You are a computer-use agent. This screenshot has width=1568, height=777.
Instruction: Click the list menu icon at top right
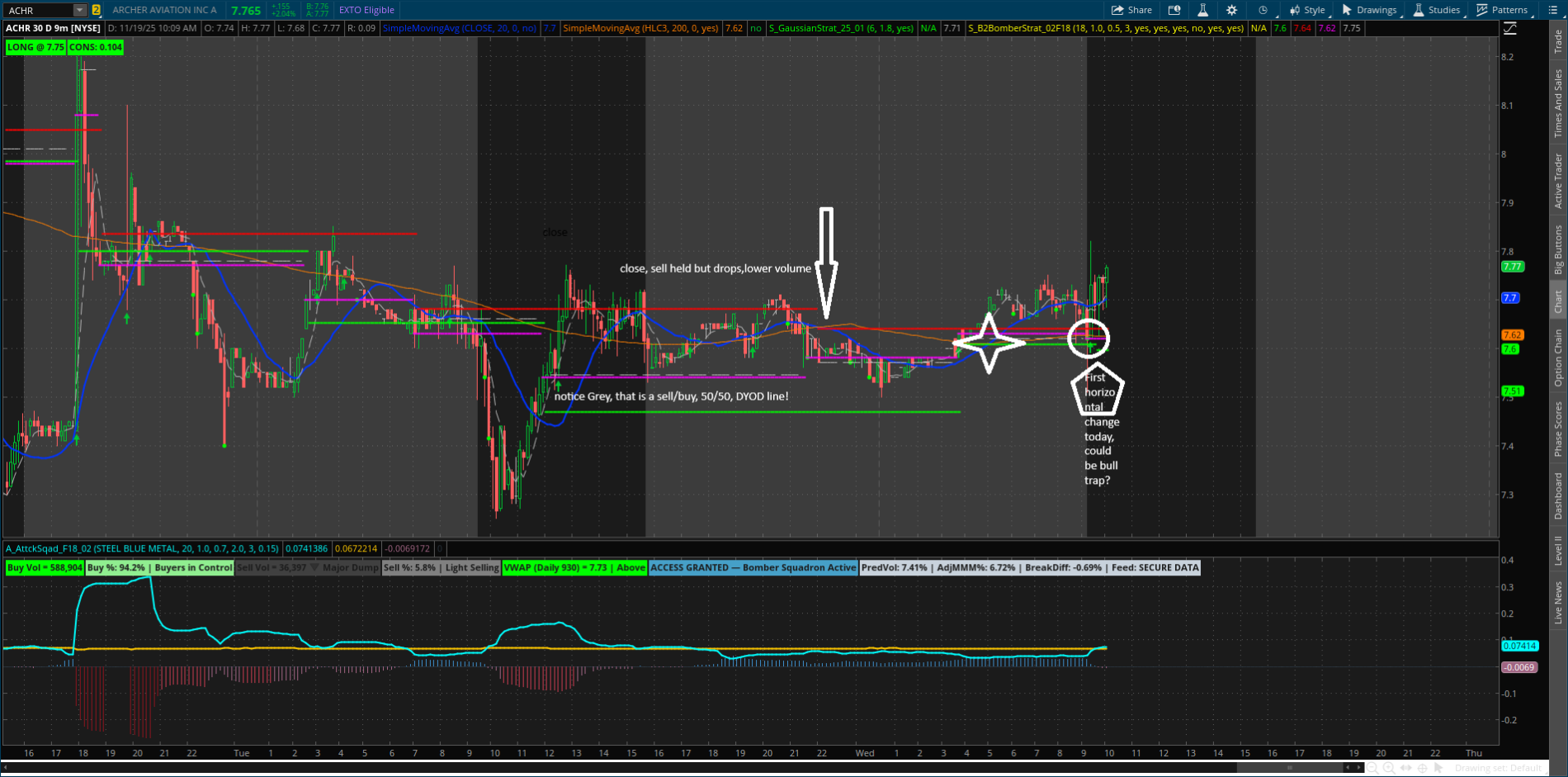click(x=1552, y=10)
